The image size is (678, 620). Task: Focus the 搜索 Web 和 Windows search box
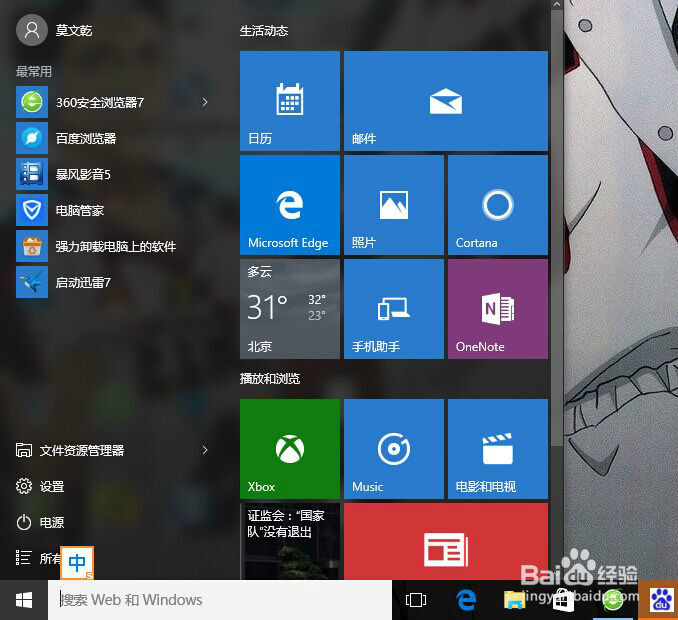(220, 600)
